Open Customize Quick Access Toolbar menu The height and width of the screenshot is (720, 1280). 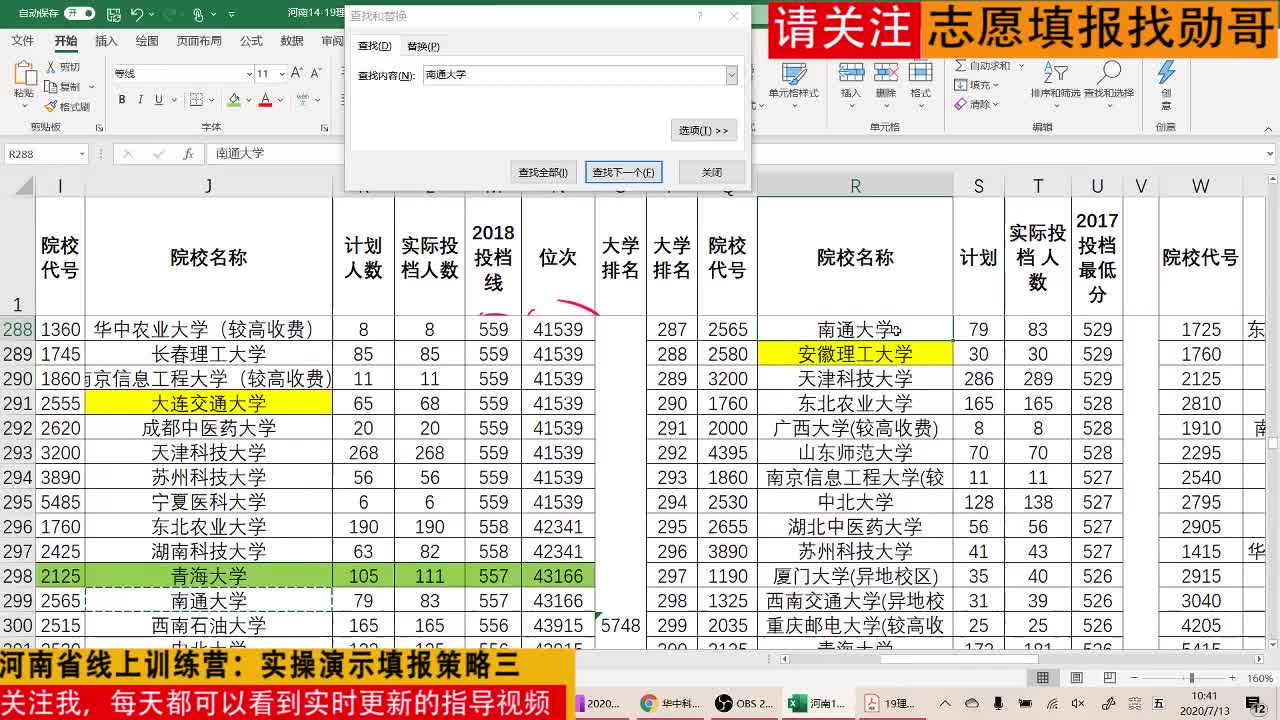pos(234,15)
